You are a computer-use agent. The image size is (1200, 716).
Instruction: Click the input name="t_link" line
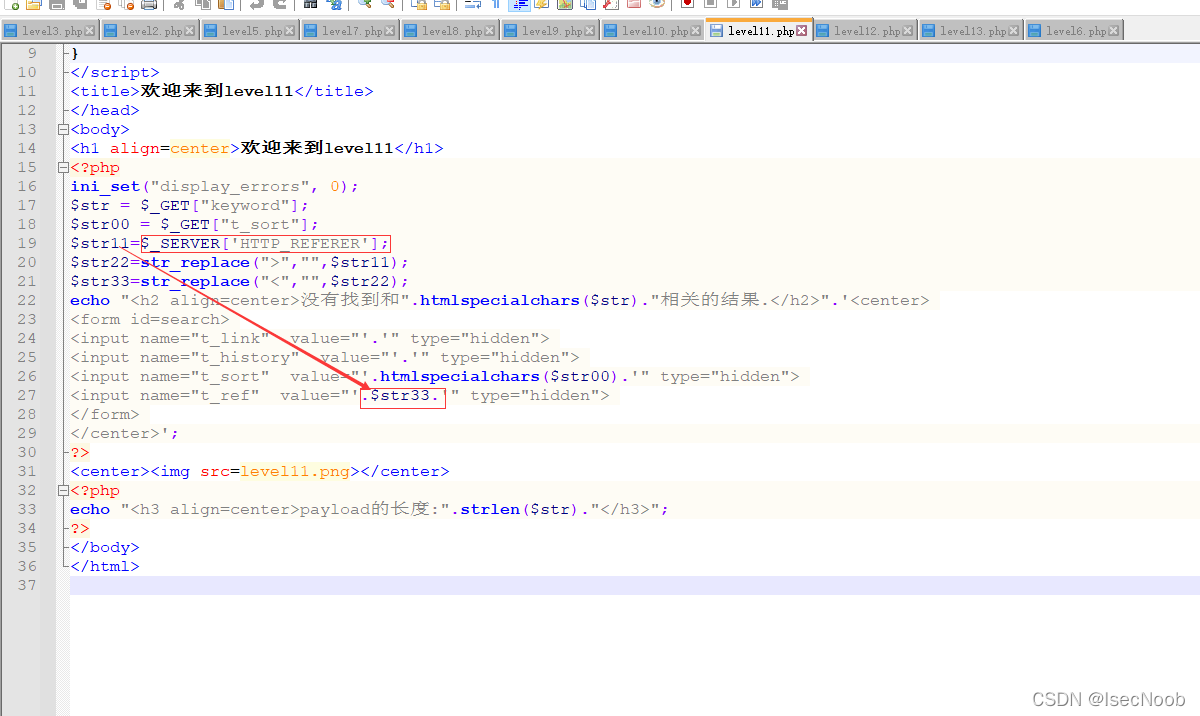[310, 338]
